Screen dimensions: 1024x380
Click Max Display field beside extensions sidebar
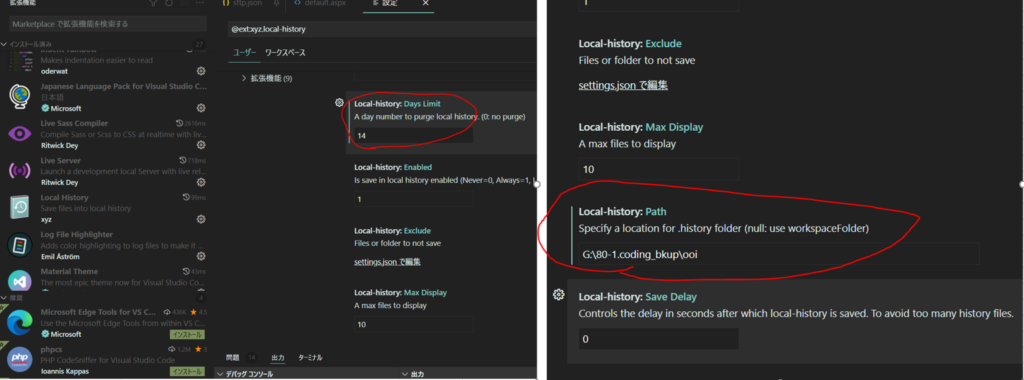click(x=413, y=325)
